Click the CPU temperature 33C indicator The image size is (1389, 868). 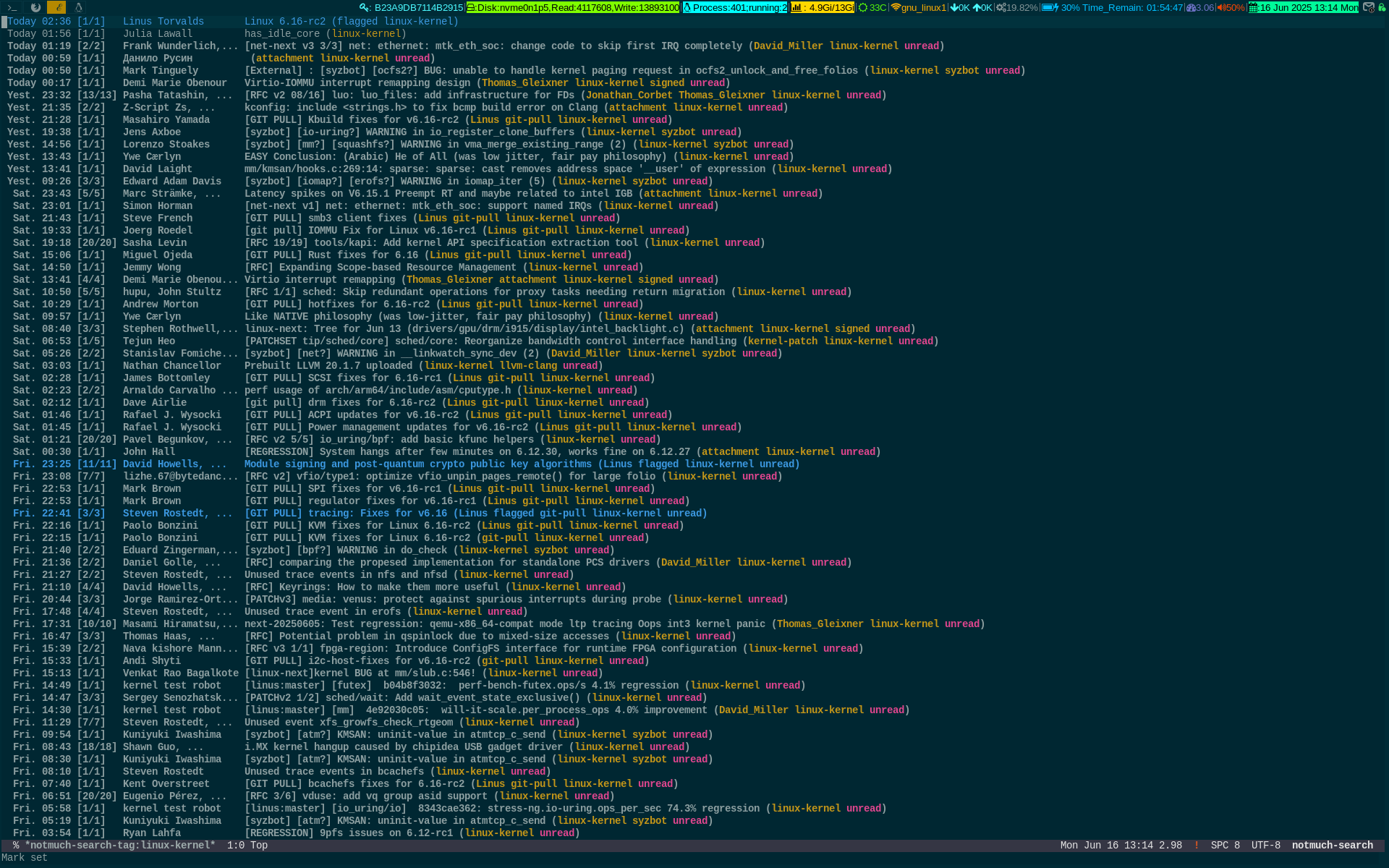[x=872, y=7]
